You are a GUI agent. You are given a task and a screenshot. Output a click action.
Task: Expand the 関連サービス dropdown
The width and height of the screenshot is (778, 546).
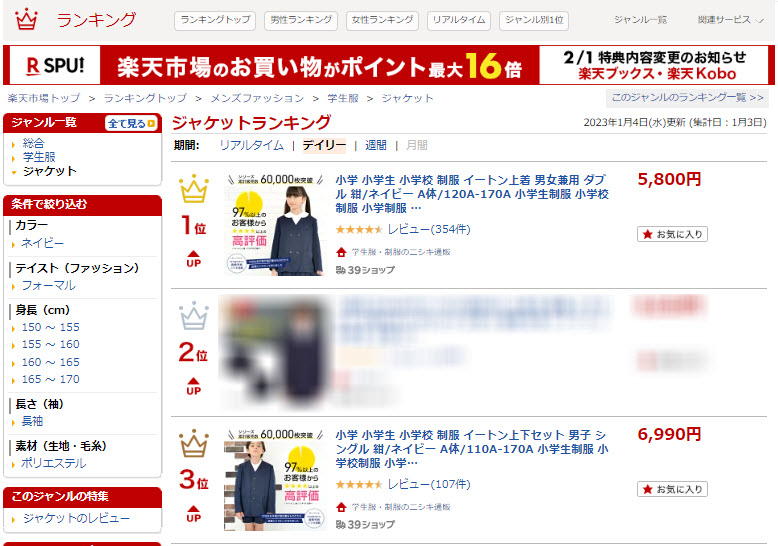point(730,20)
